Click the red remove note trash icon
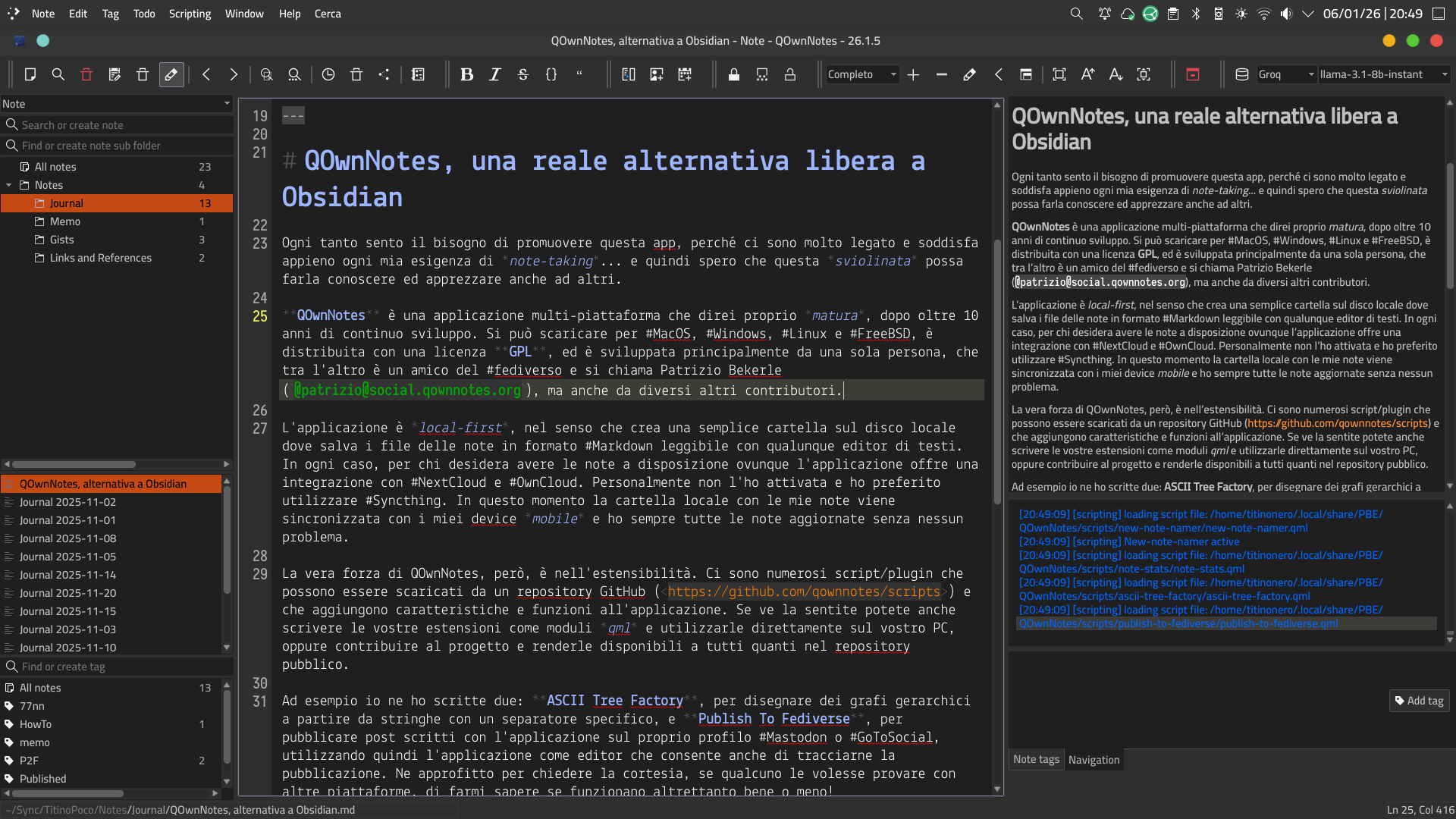This screenshot has height=819, width=1456. [86, 74]
